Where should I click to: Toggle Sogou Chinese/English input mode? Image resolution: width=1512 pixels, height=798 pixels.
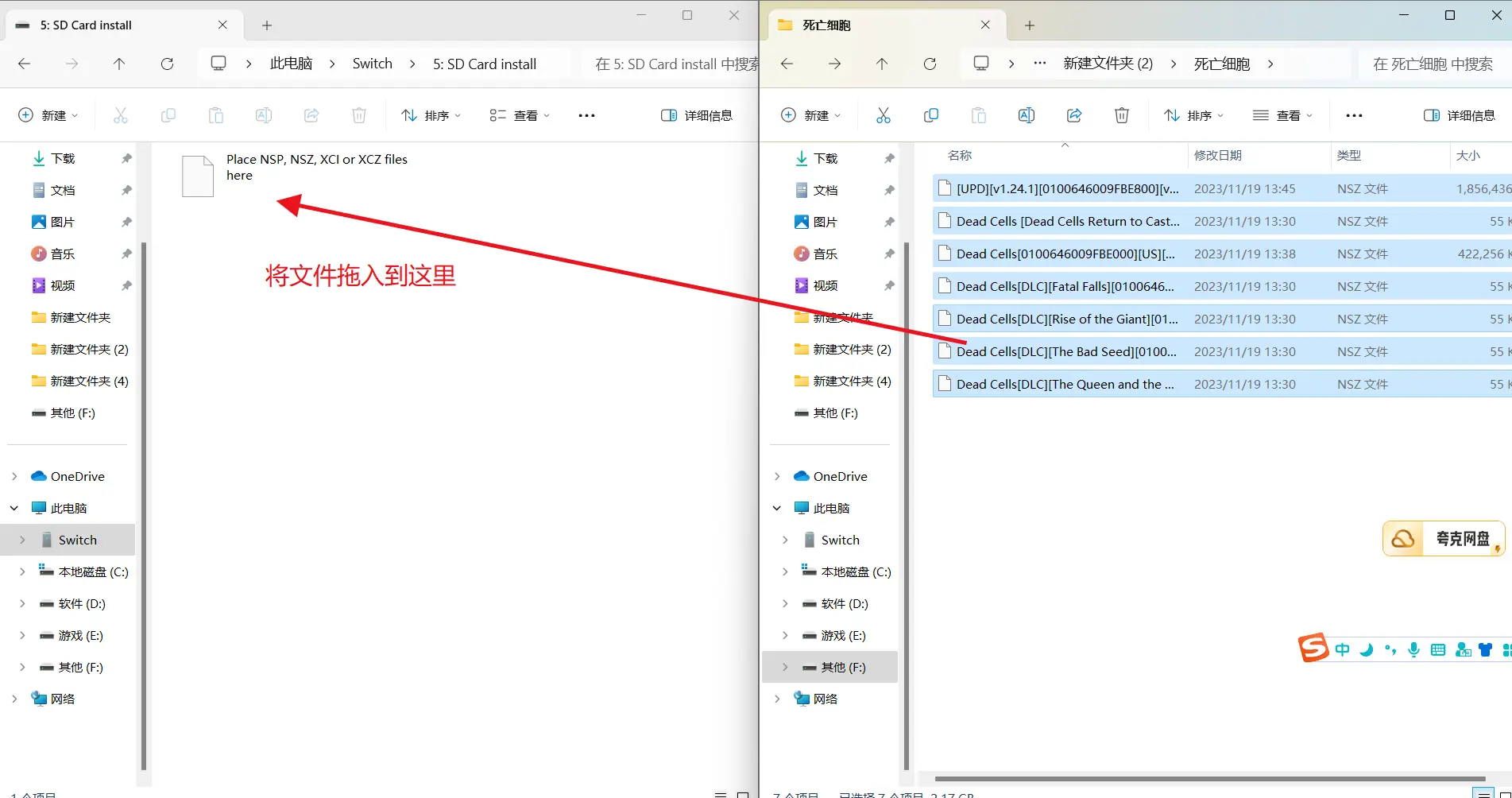point(1342,649)
